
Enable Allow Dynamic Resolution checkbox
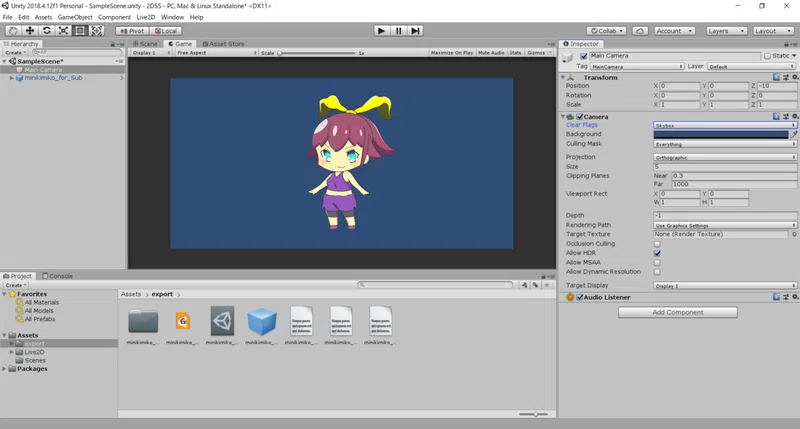(657, 272)
